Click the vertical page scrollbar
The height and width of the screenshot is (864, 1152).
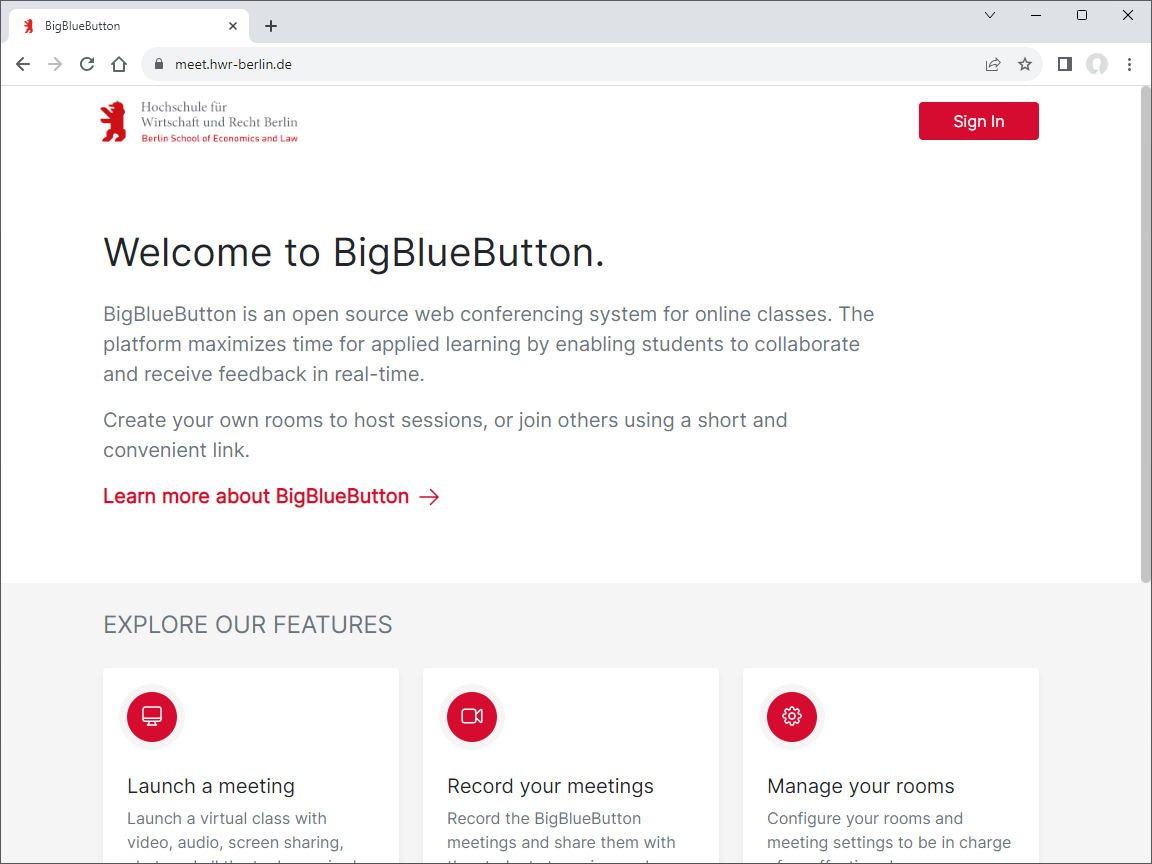point(1144,330)
